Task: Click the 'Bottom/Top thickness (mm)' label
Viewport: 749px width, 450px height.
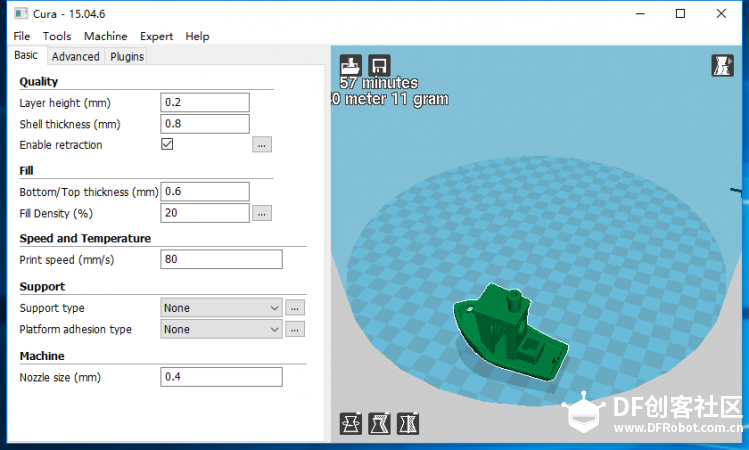Action: click(x=89, y=192)
